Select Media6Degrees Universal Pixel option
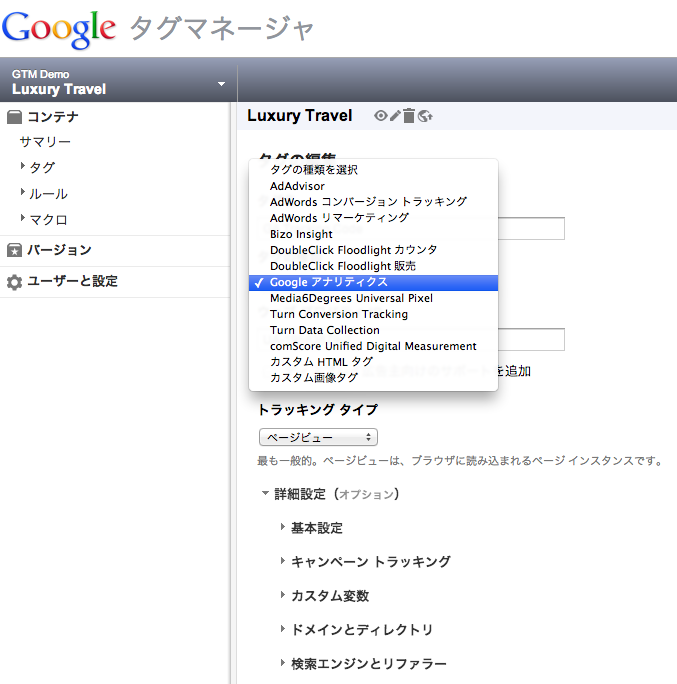Viewport: 677px width, 684px height. (x=373, y=298)
